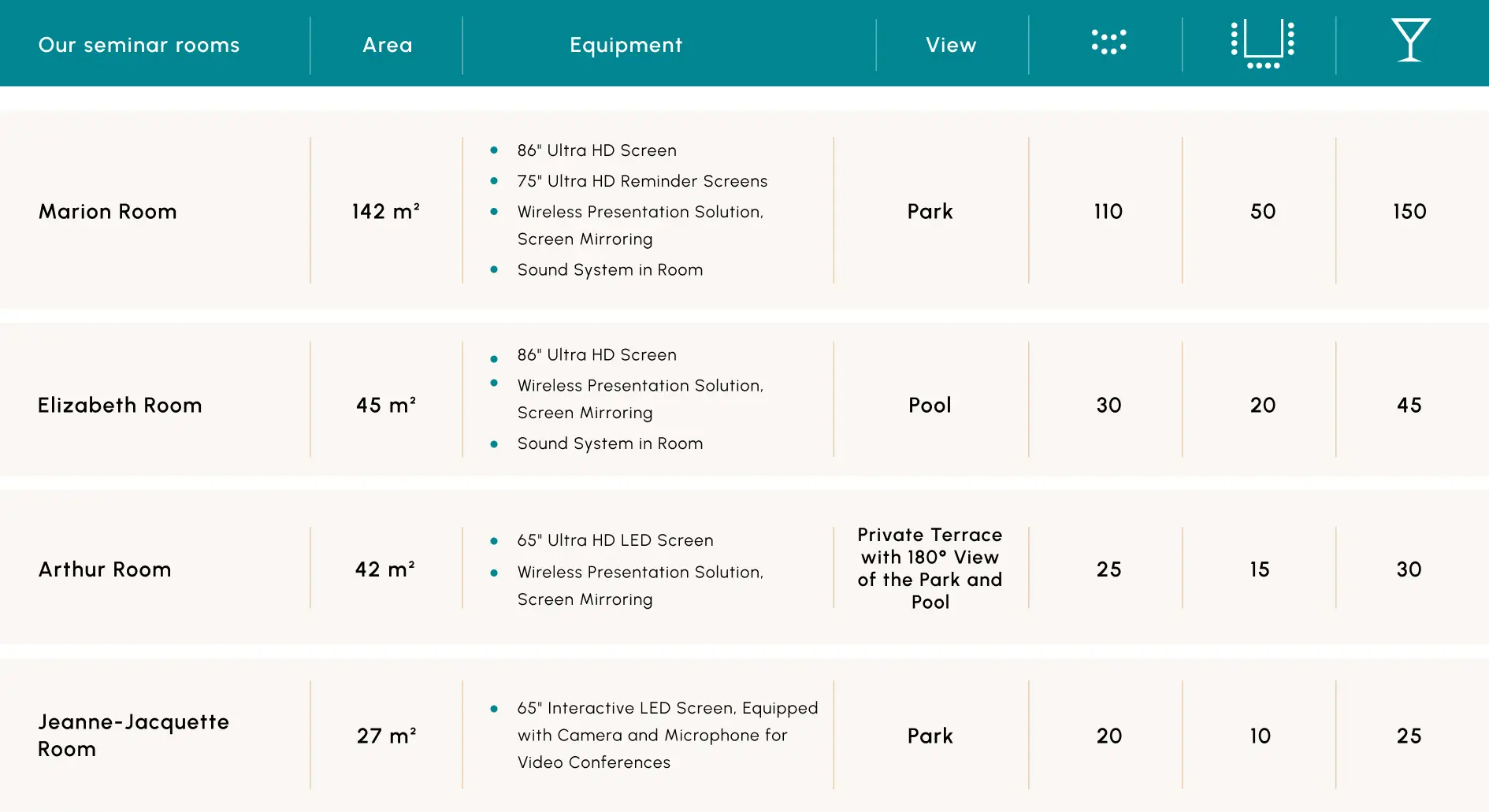
Task: Select the Area column header
Action: [387, 45]
